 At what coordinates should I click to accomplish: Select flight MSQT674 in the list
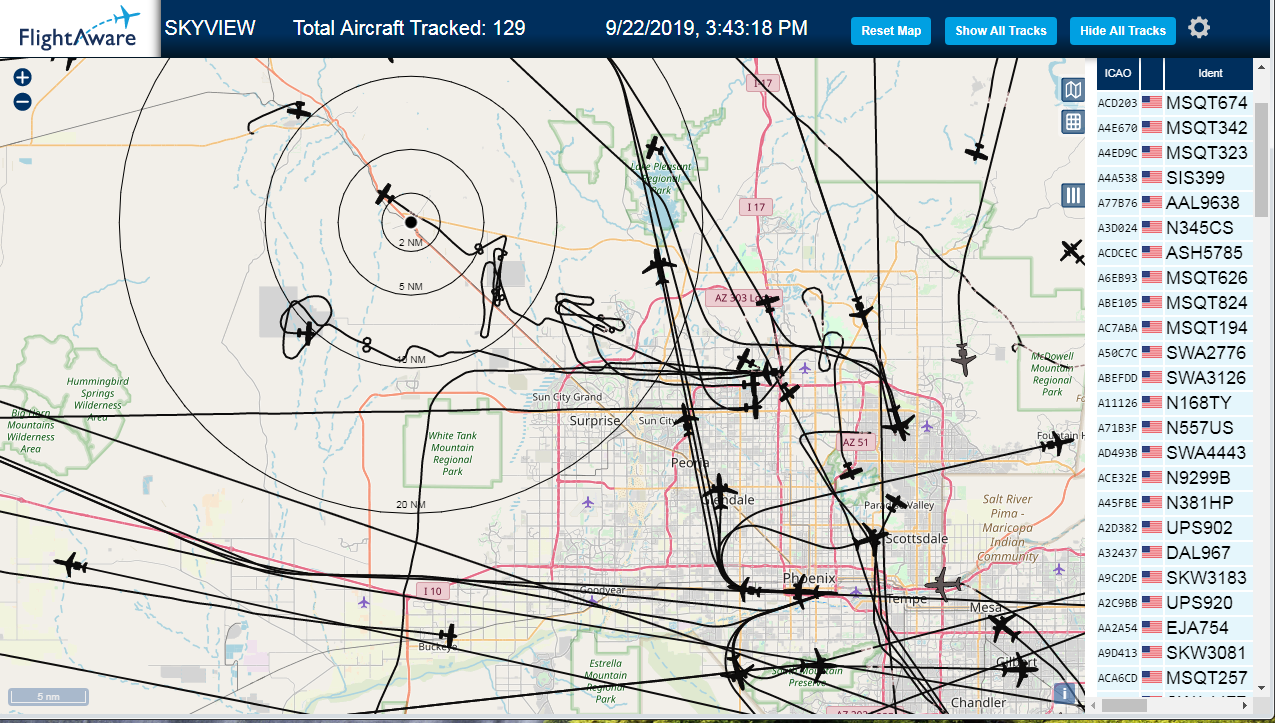point(1175,102)
